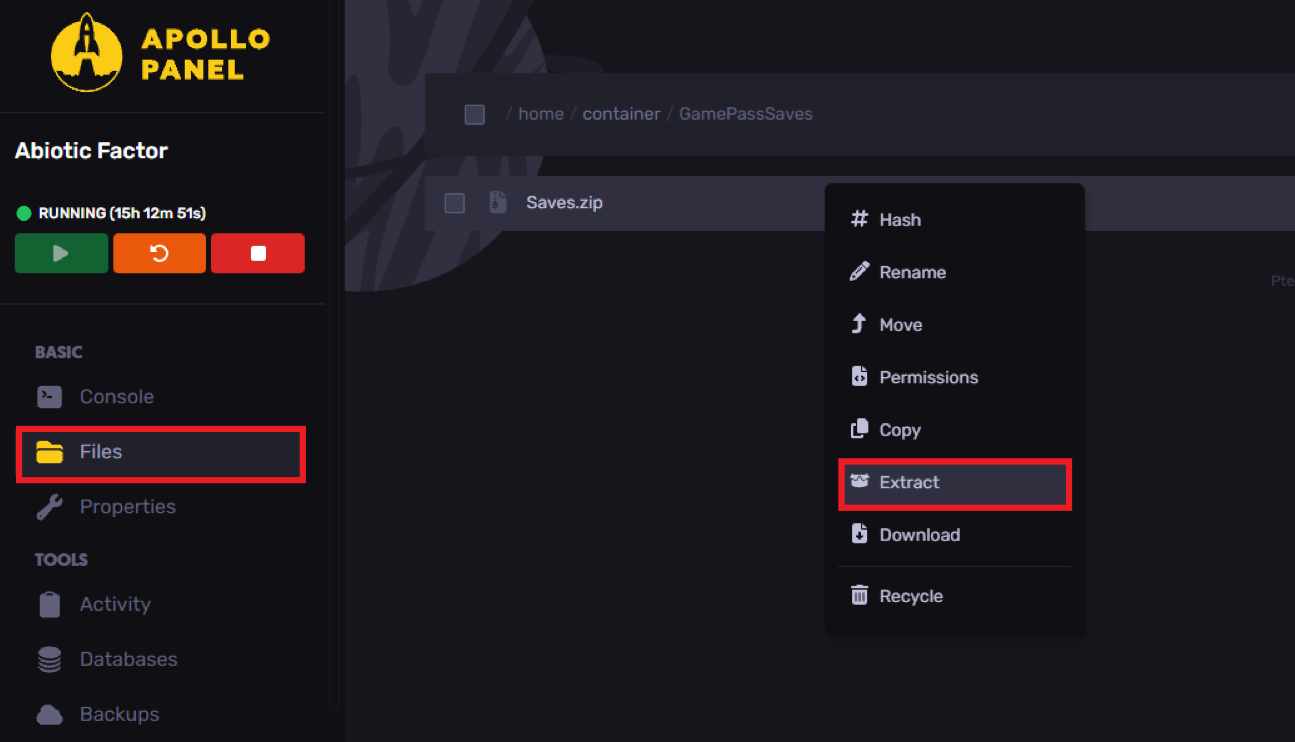1295x742 pixels.
Task: Choose Download from the context menu
Action: pos(919,535)
